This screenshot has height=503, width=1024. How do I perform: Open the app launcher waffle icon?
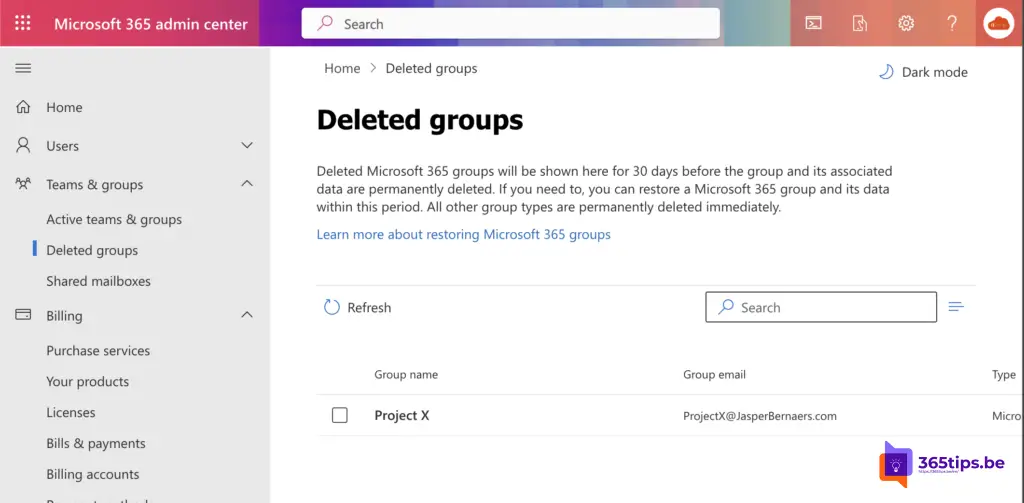pos(23,24)
